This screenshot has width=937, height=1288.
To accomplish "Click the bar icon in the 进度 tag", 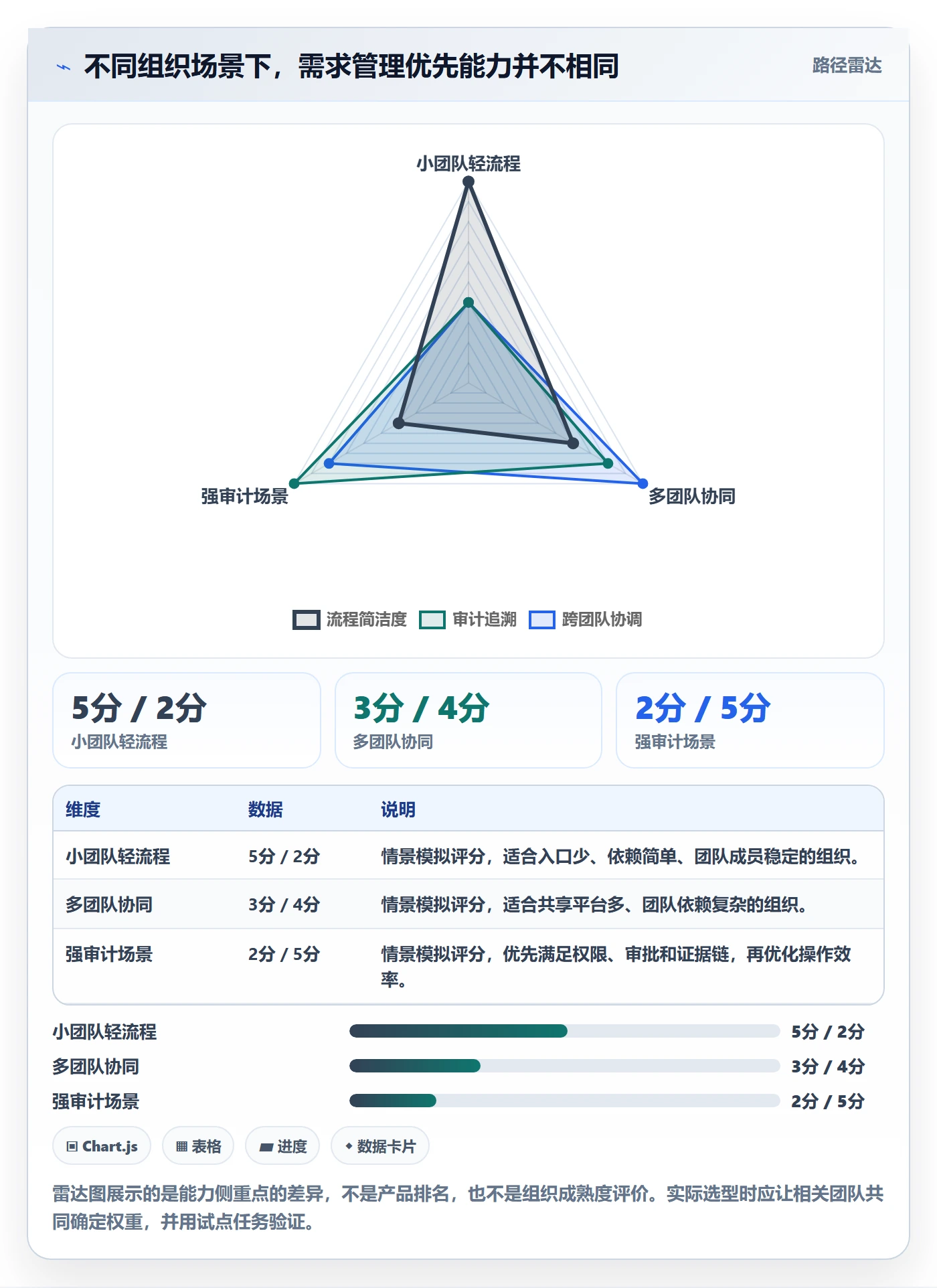I will [x=266, y=1147].
